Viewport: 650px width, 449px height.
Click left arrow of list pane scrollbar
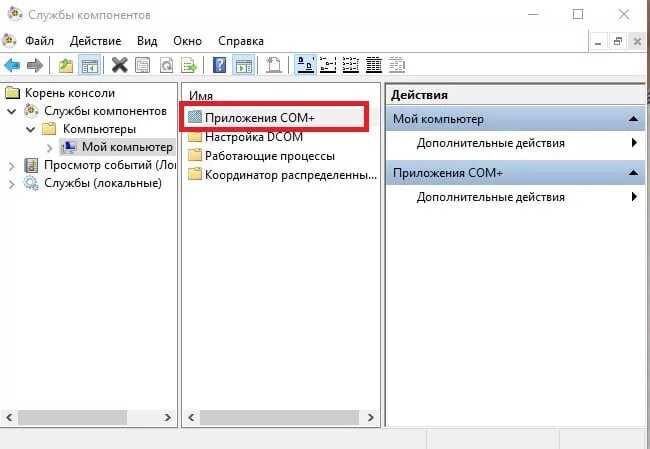click(191, 417)
